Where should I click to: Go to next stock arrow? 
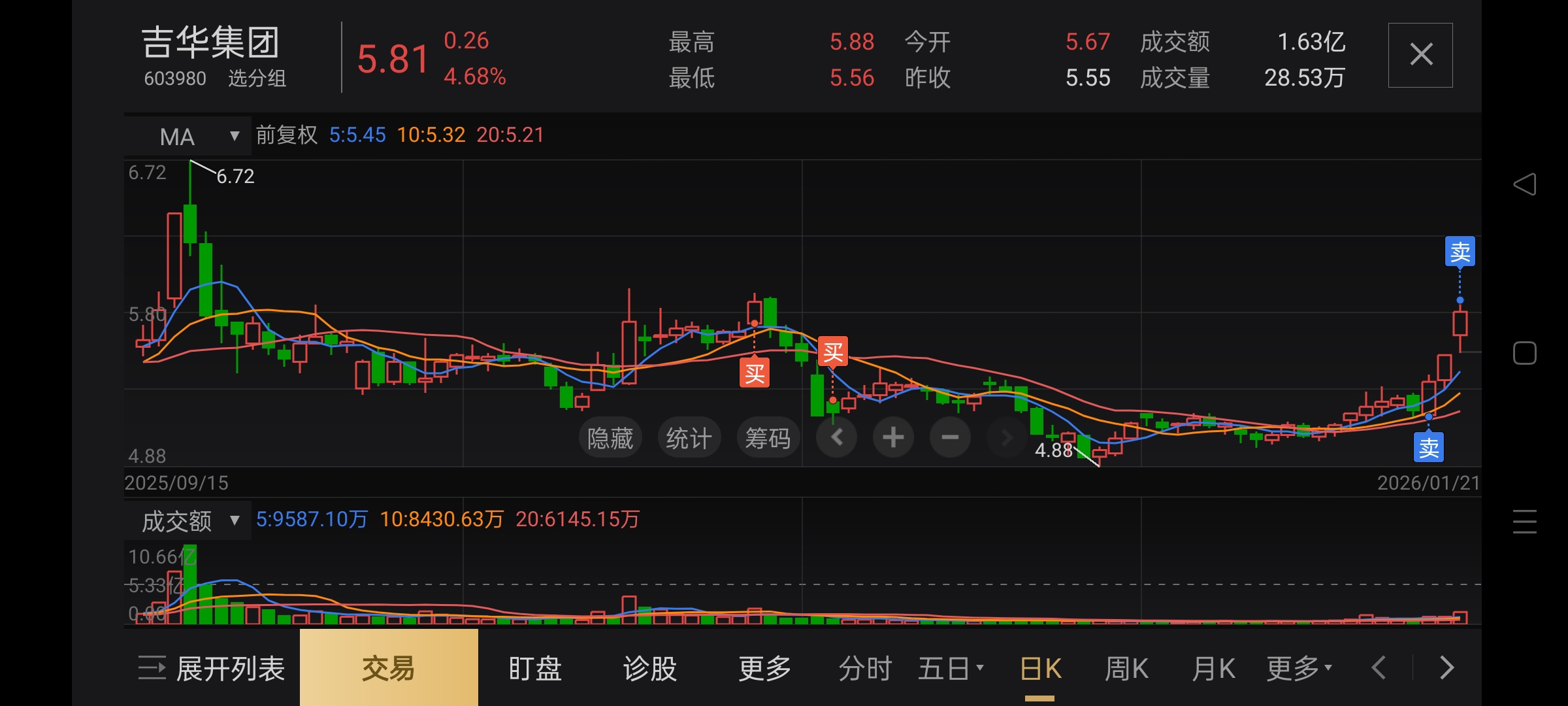pos(1446,668)
